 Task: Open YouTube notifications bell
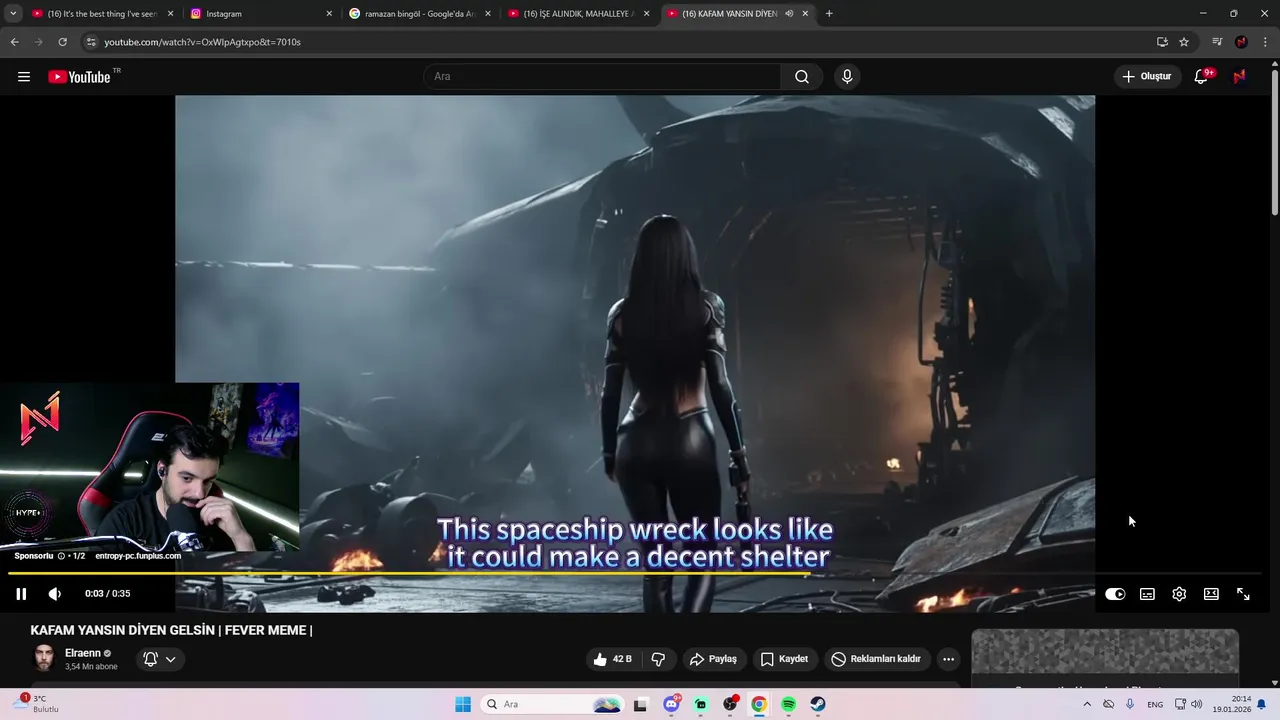1202,77
